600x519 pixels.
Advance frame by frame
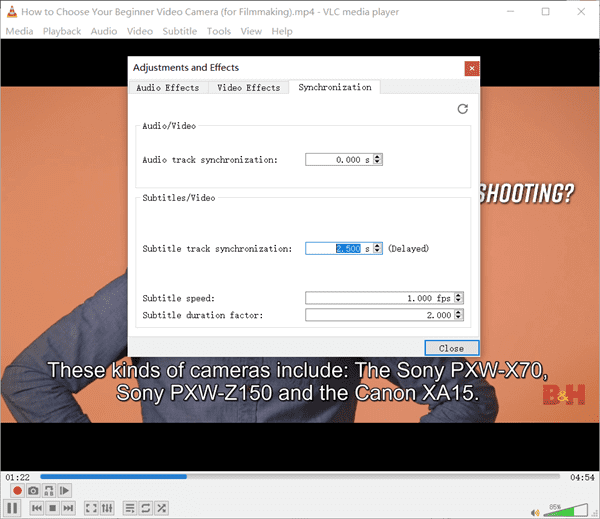(x=65, y=490)
